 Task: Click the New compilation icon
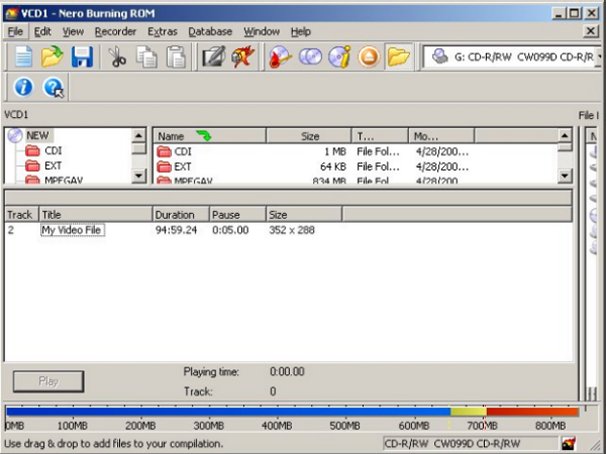coord(23,57)
